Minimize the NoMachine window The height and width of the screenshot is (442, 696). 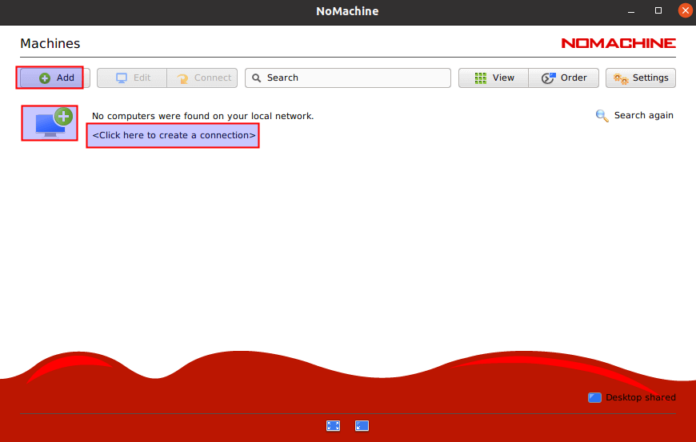(631, 11)
